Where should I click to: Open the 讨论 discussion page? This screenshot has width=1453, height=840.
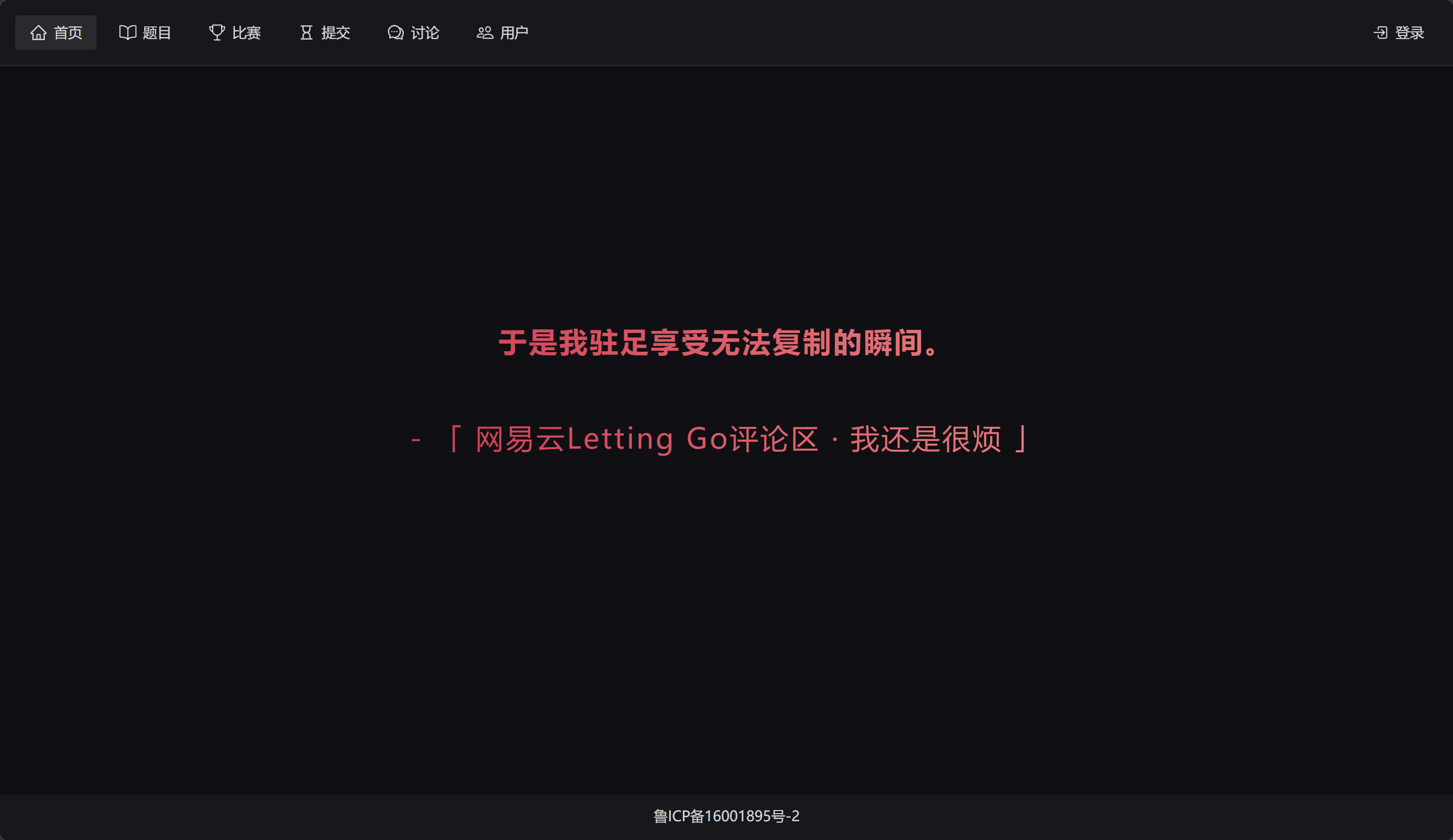[425, 33]
